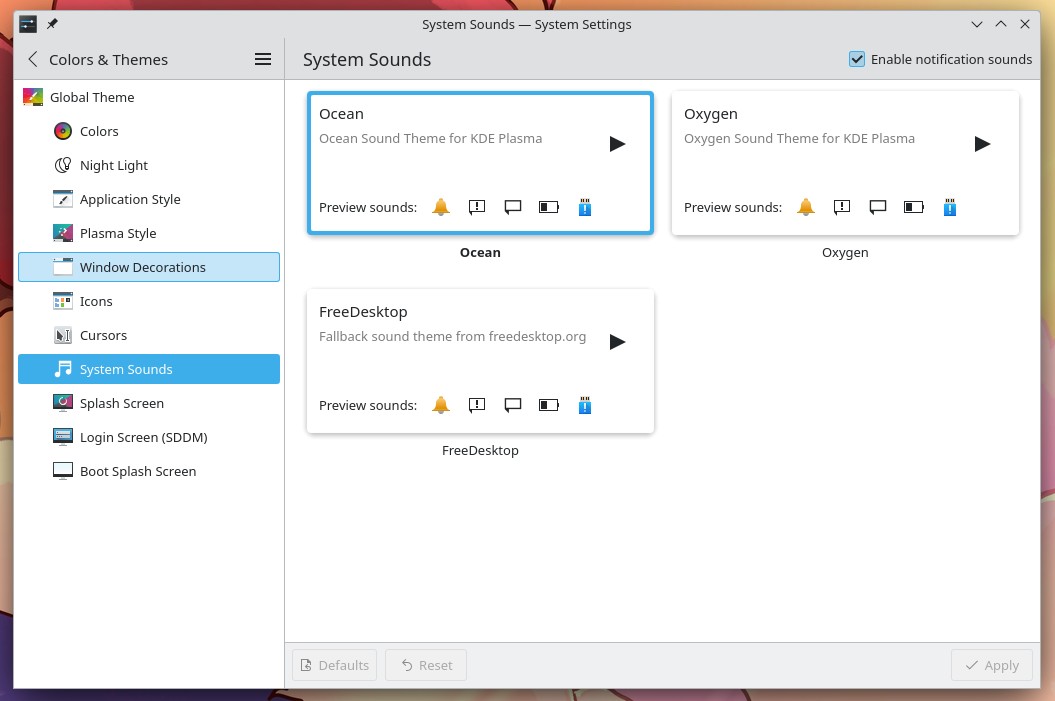Open the Colors settings page
The width and height of the screenshot is (1055, 701).
click(149, 131)
